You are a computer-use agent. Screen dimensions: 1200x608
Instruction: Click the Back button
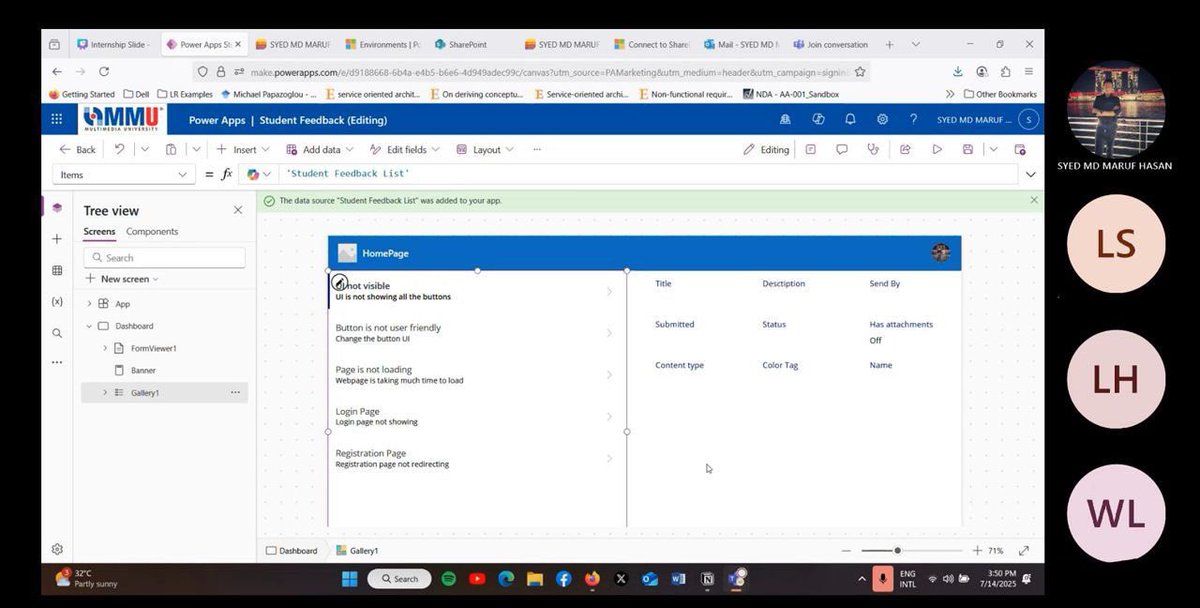(78, 149)
